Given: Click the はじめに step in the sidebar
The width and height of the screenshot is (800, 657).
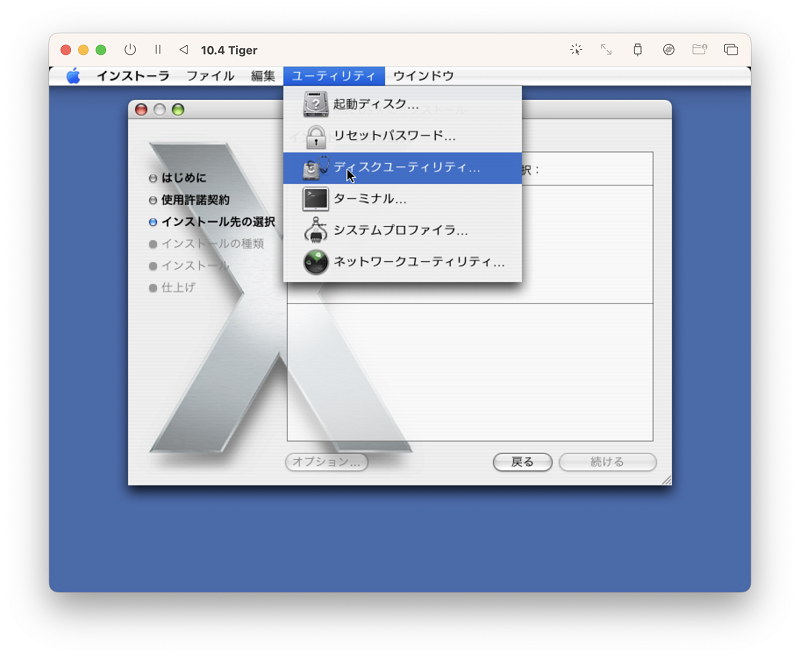Looking at the screenshot, I should [x=178, y=178].
